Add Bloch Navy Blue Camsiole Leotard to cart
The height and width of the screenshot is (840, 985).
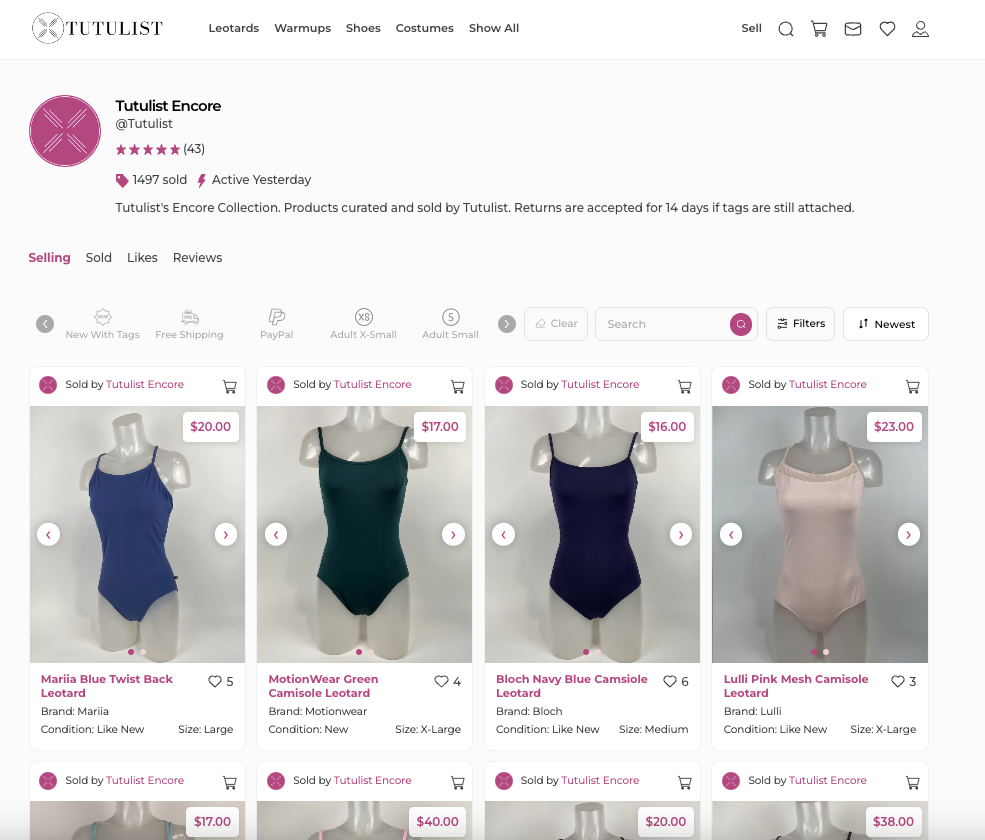coord(685,386)
